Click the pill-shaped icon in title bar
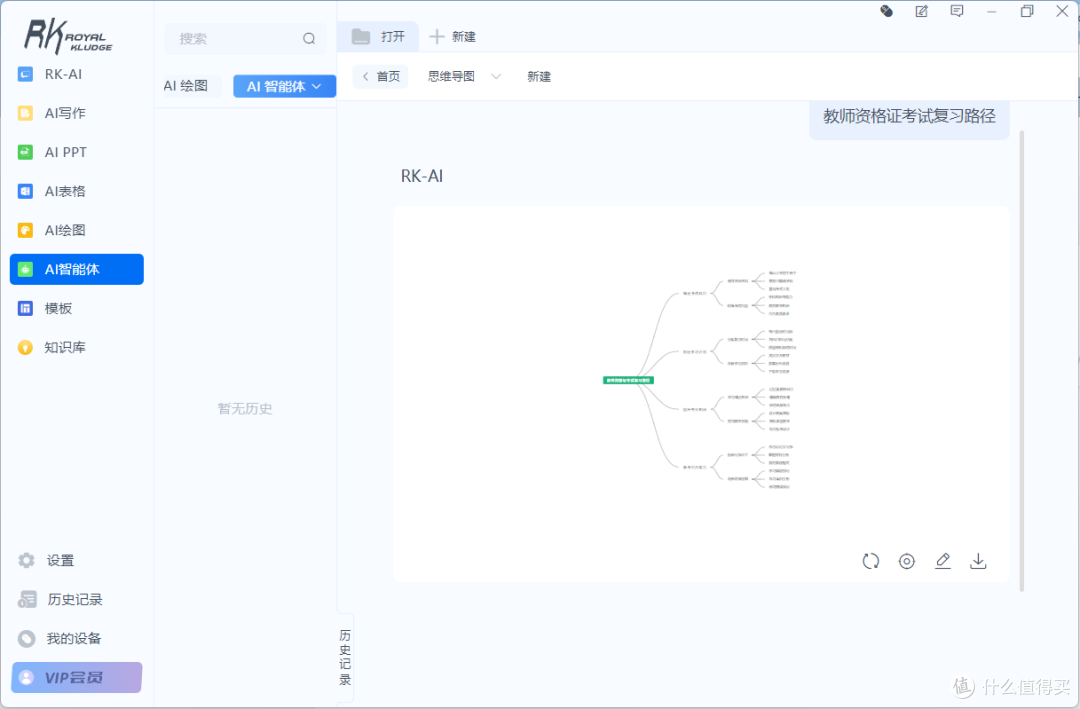1080x709 pixels. (x=886, y=11)
